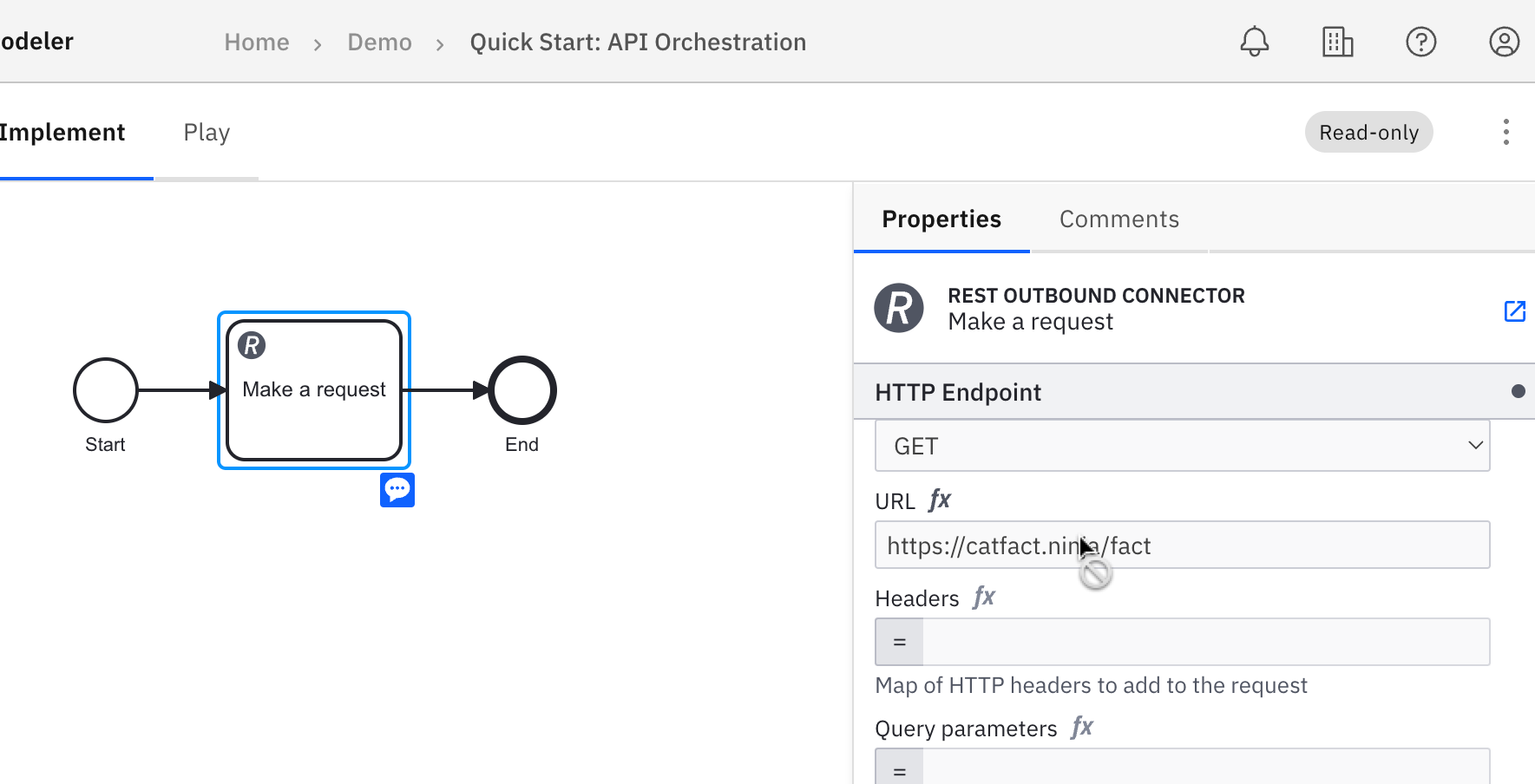Click the REST connector R icon in Properties
The image size is (1535, 784).
tap(899, 308)
